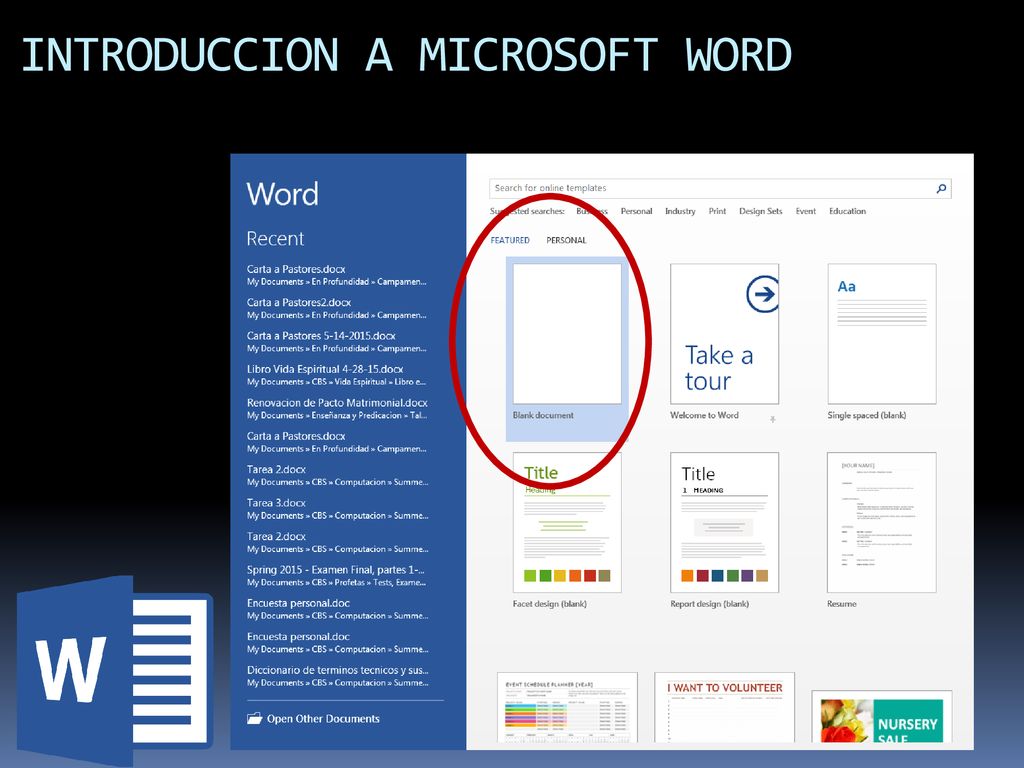Select the Facet design (blank) template
Viewport: 1024px width, 768px height.
[x=567, y=522]
